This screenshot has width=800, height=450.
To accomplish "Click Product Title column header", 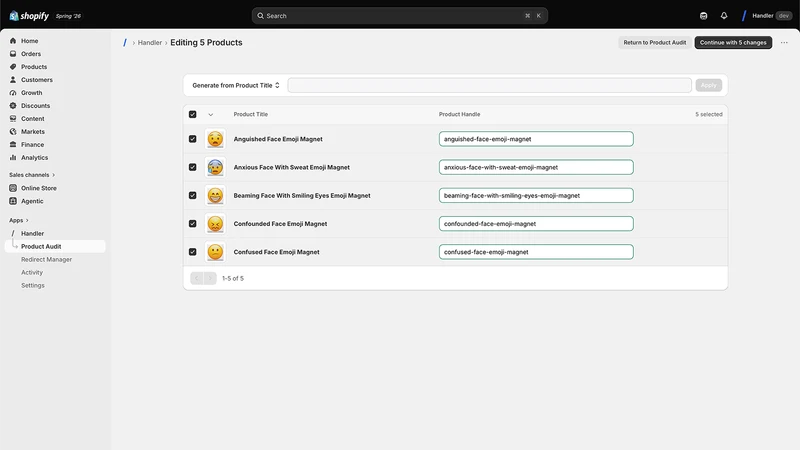I will [251, 114].
